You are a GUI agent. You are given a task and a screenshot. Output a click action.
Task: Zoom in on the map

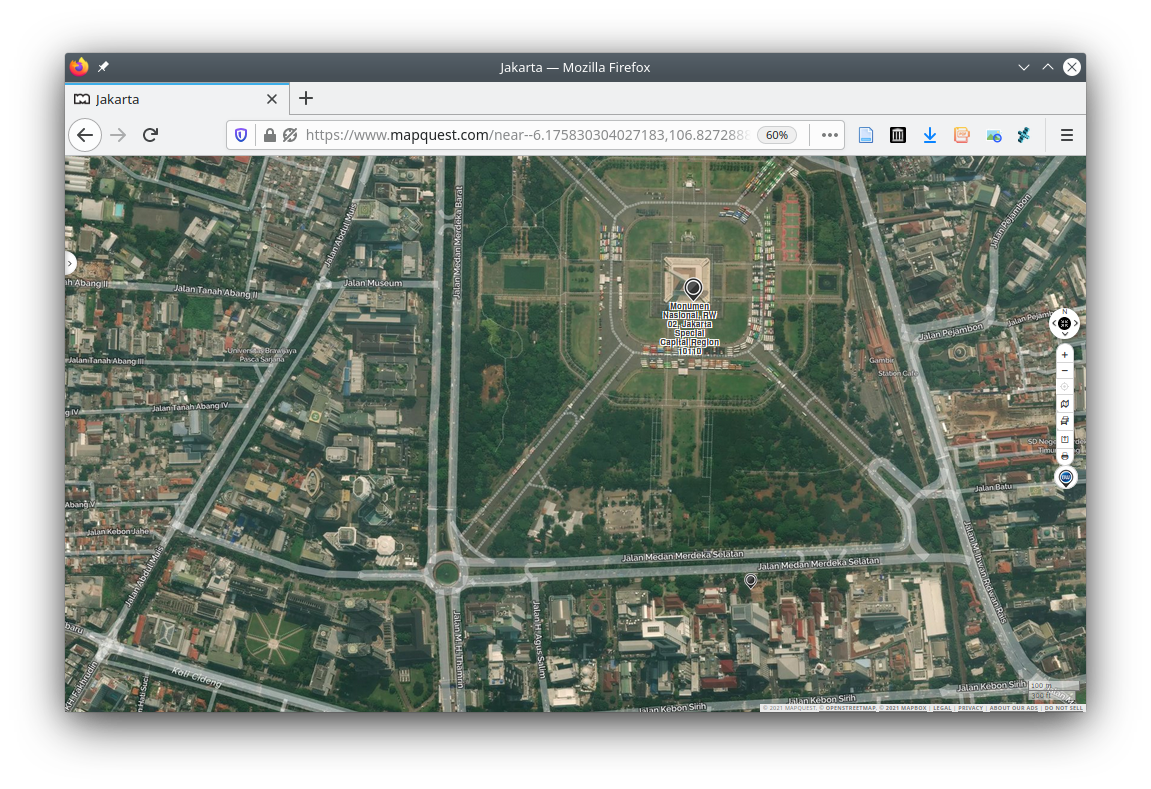pos(1064,355)
